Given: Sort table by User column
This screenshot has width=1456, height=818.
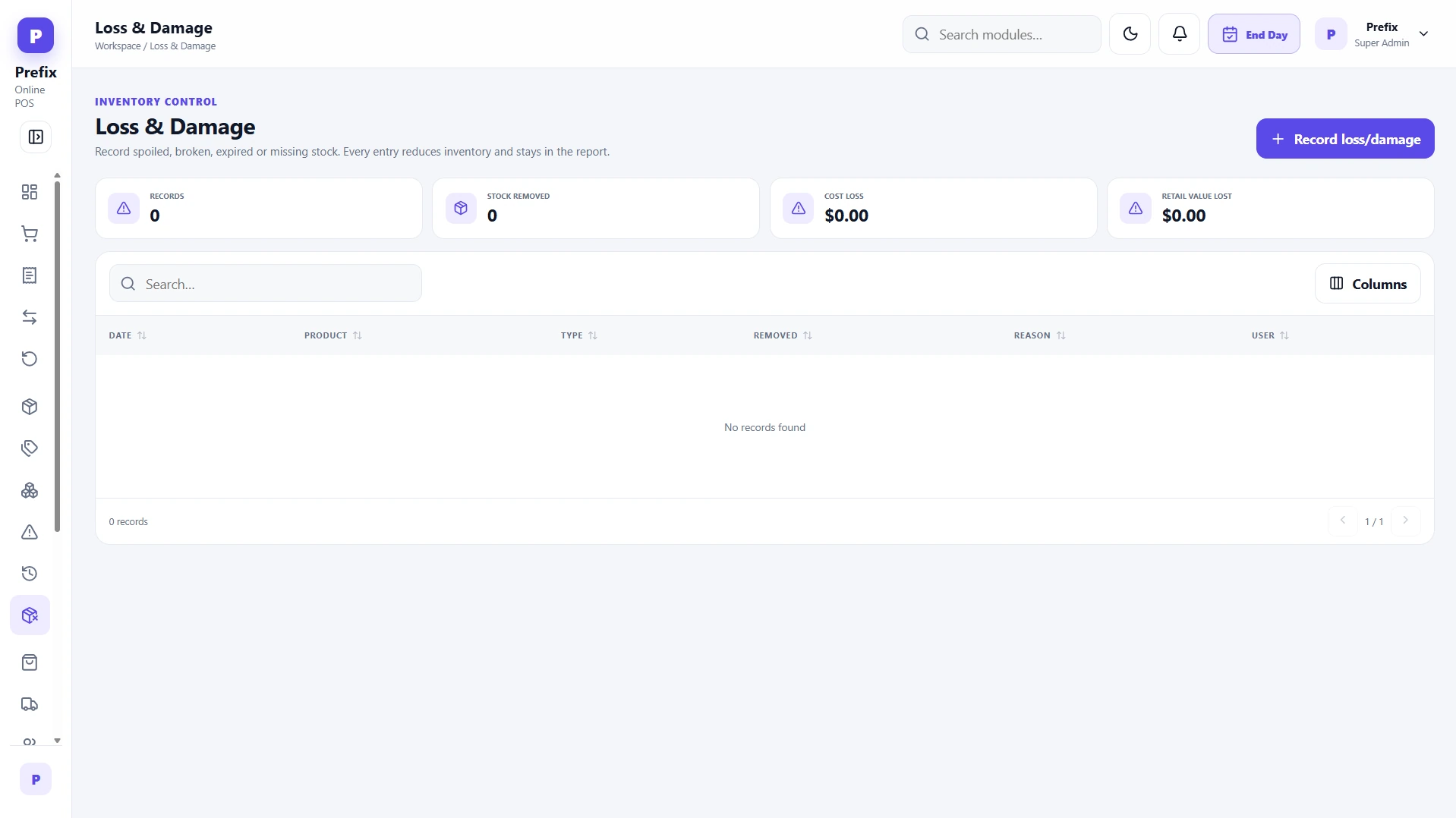Looking at the screenshot, I should pos(1270,335).
